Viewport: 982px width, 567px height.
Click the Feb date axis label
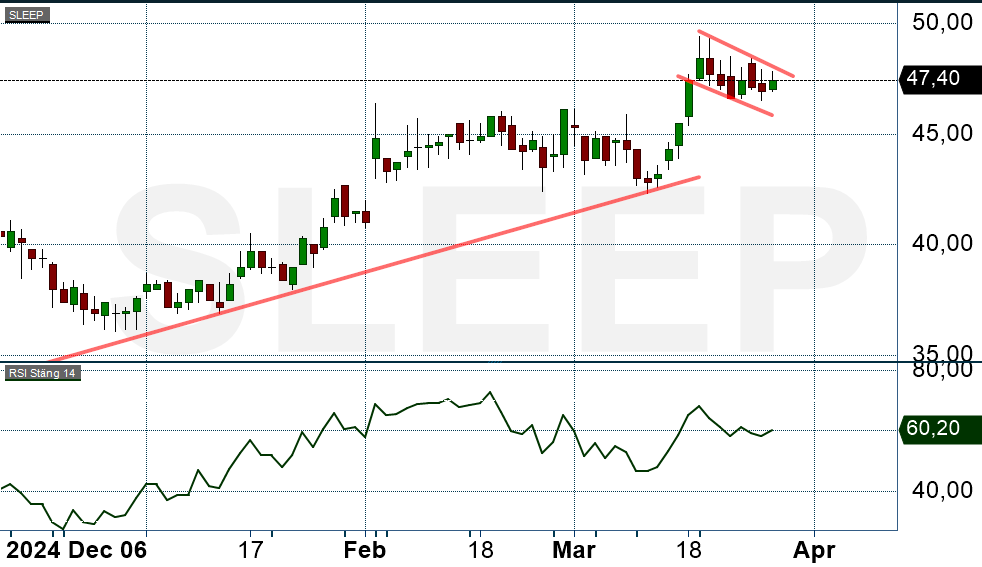[x=365, y=550]
